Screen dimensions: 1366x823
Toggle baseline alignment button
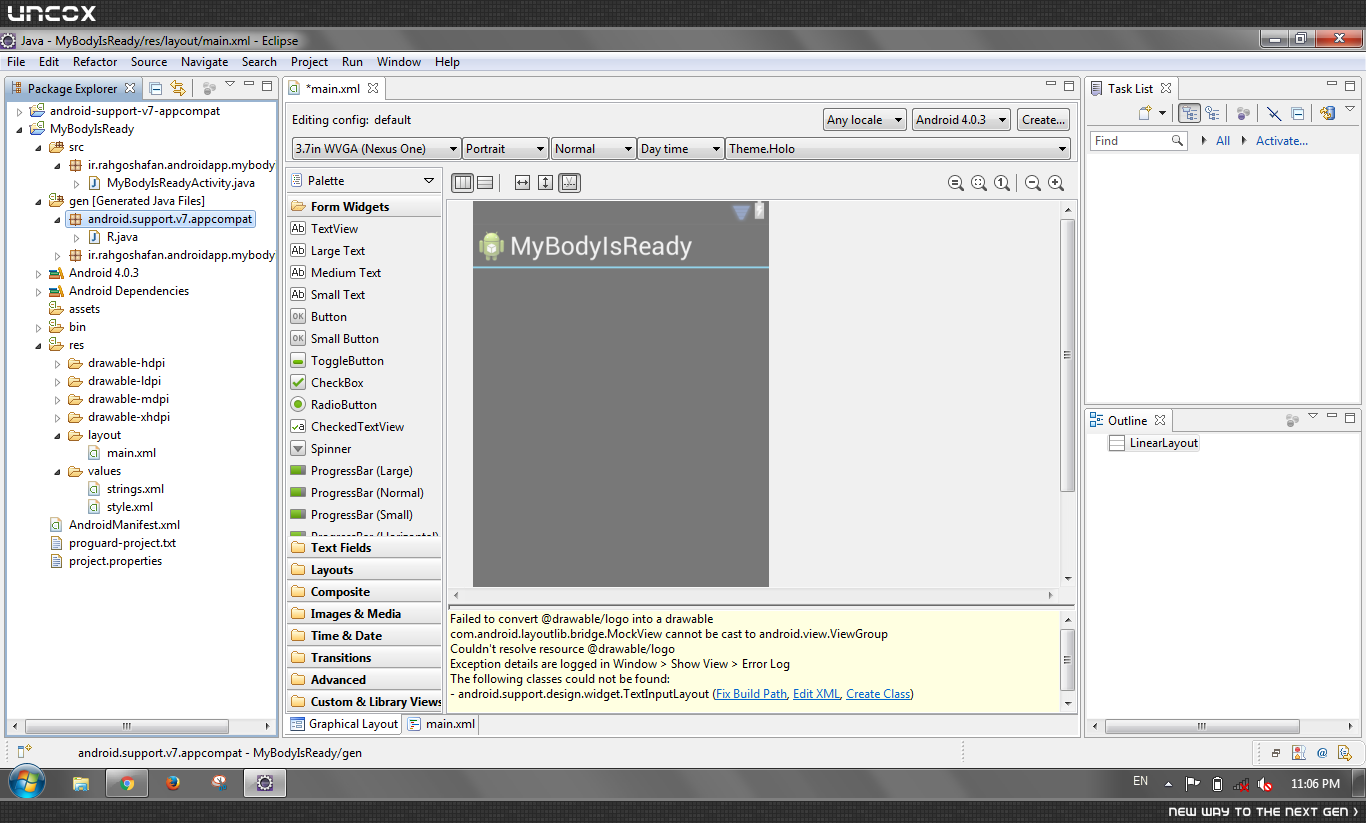569,183
